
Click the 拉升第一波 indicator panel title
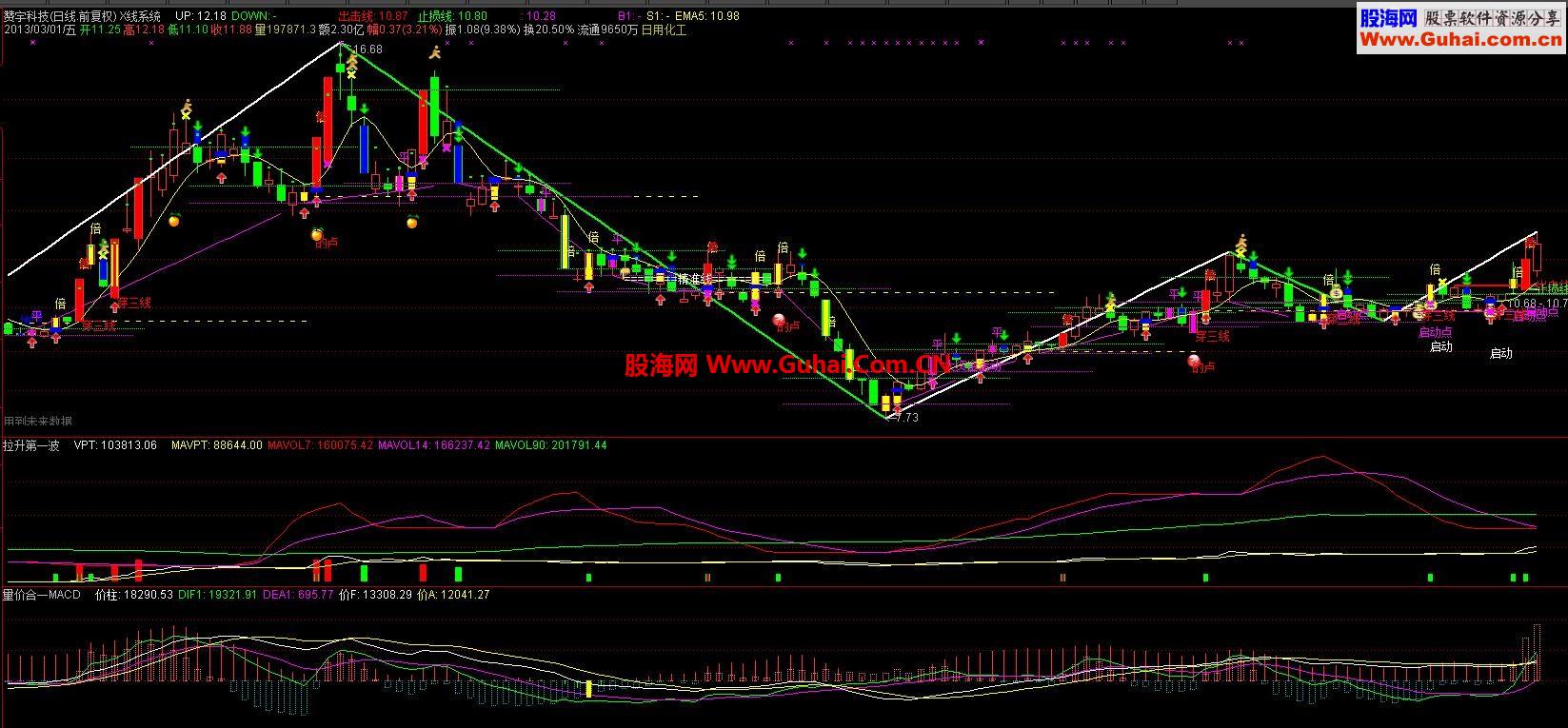[31, 444]
